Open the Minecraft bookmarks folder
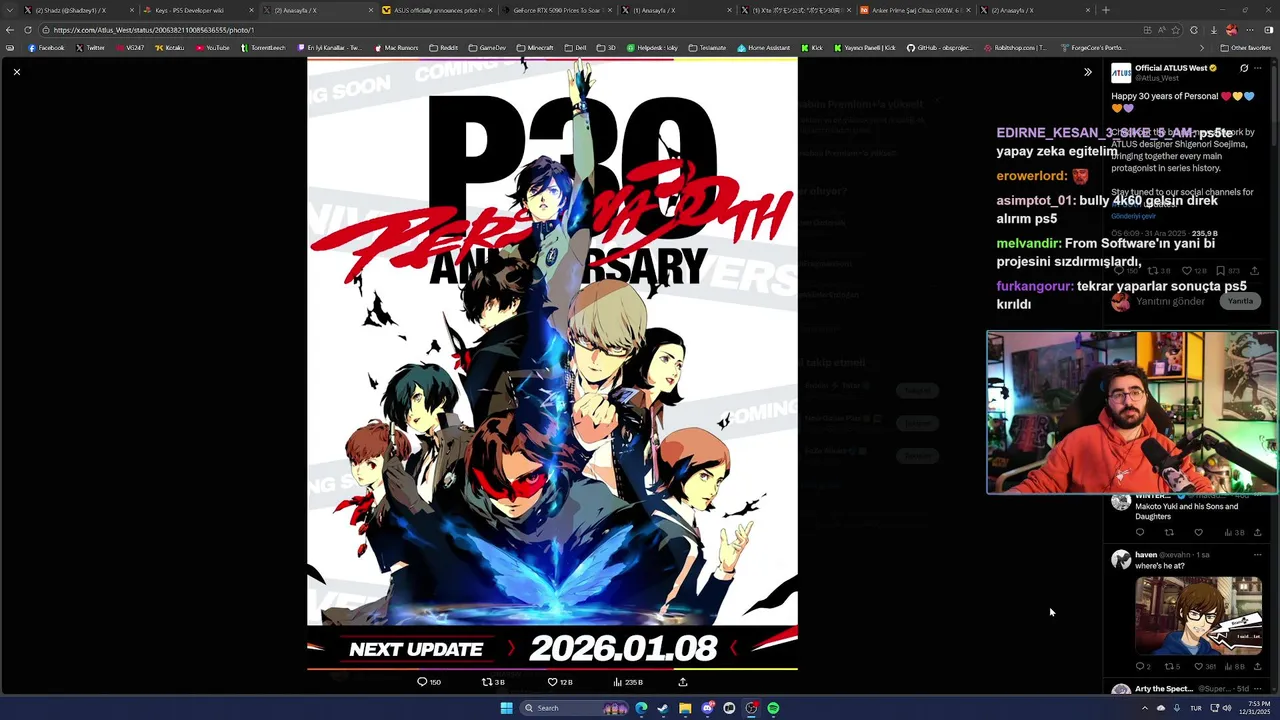The width and height of the screenshot is (1280, 720). tap(535, 47)
